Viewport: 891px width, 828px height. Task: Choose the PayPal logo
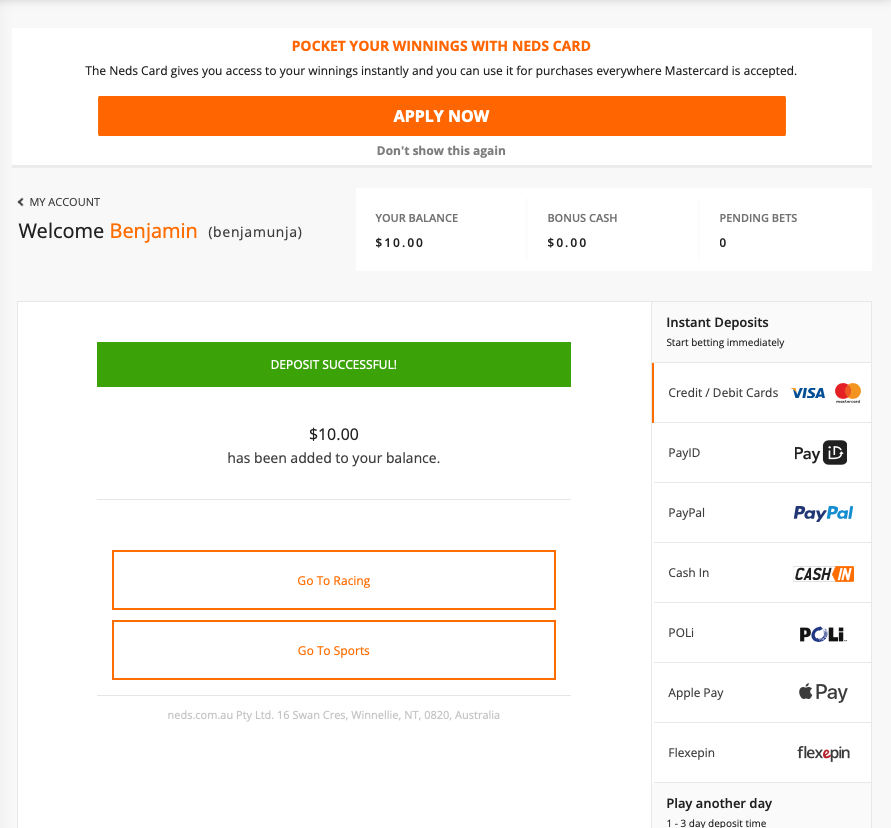823,513
